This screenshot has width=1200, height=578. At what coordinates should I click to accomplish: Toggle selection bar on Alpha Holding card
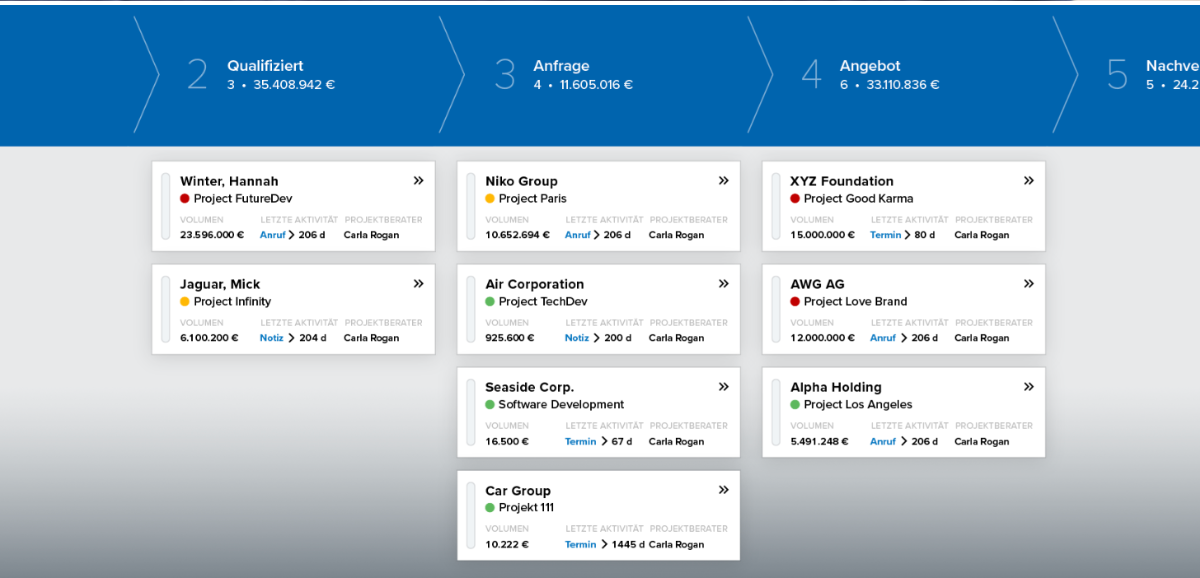pyautogui.click(x=776, y=412)
